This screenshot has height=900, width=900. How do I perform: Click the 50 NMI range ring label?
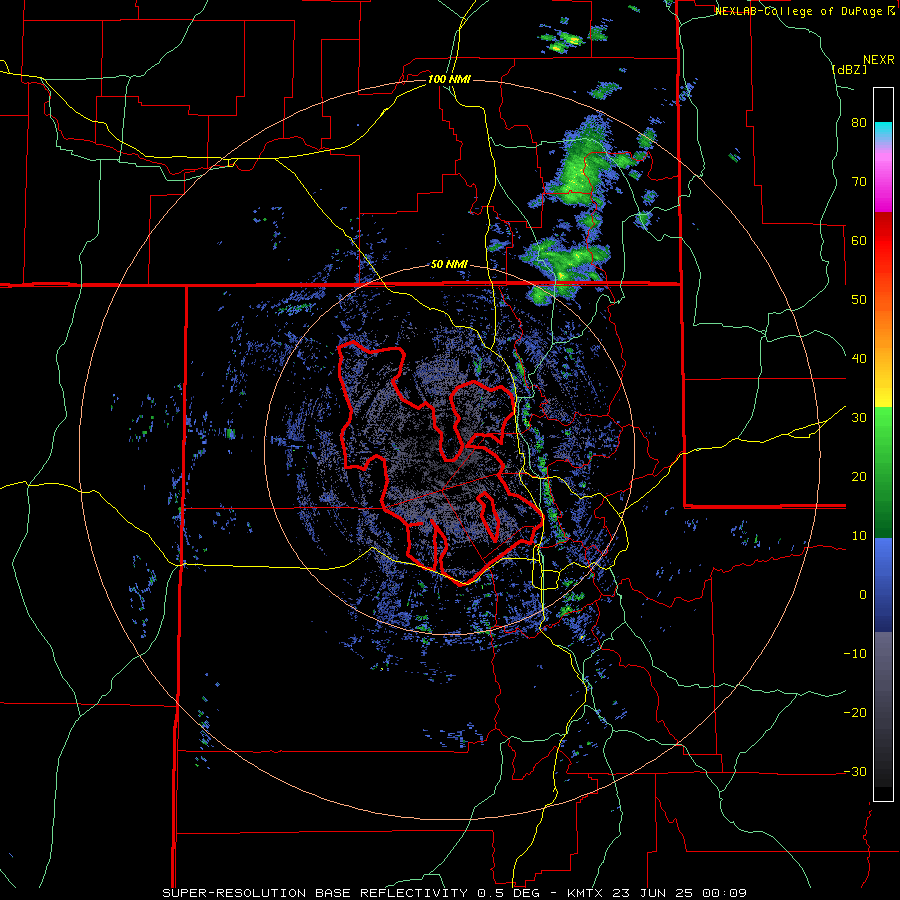click(449, 265)
